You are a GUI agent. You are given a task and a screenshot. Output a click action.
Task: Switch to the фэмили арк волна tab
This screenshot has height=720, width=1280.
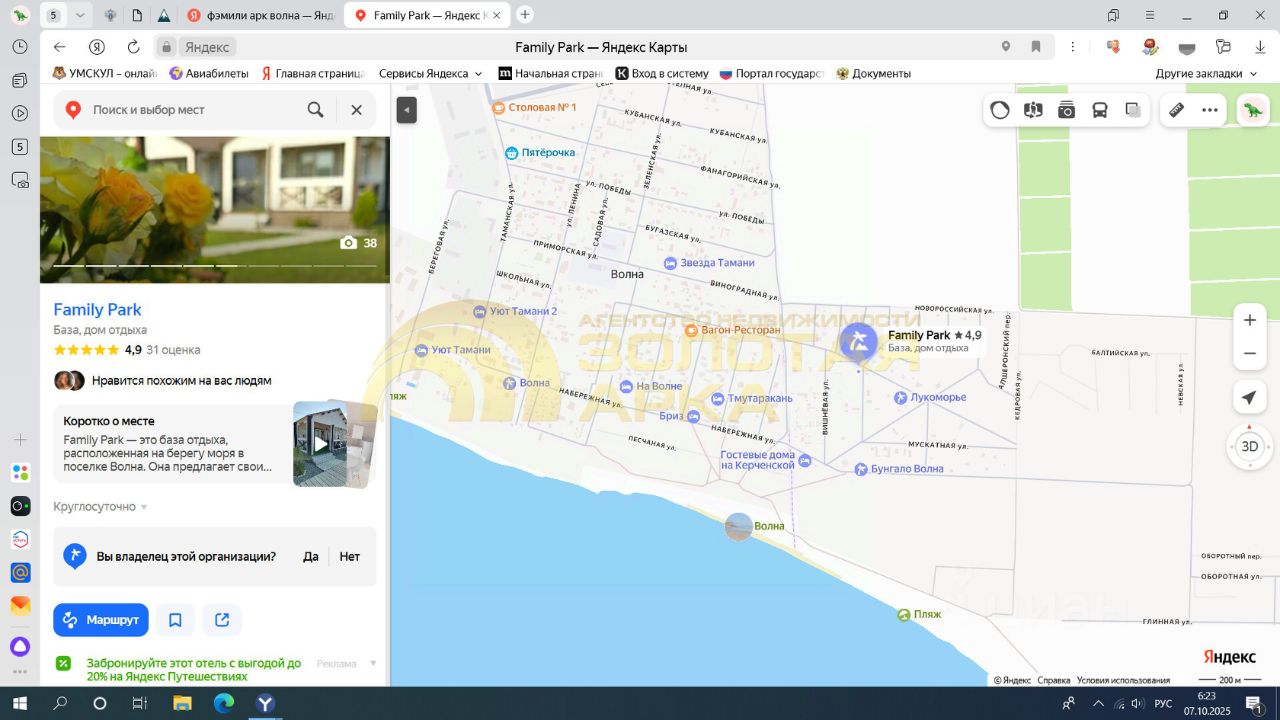tap(262, 15)
